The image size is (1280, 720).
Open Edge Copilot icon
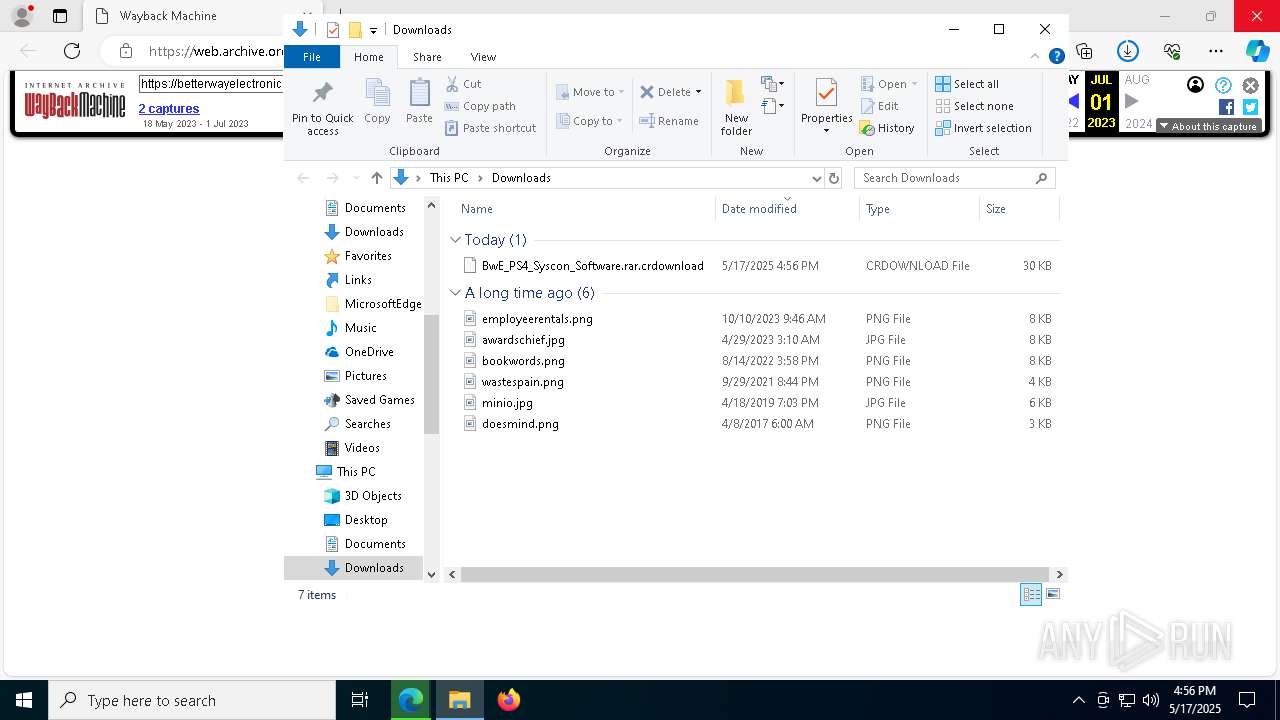pyautogui.click(x=1257, y=51)
